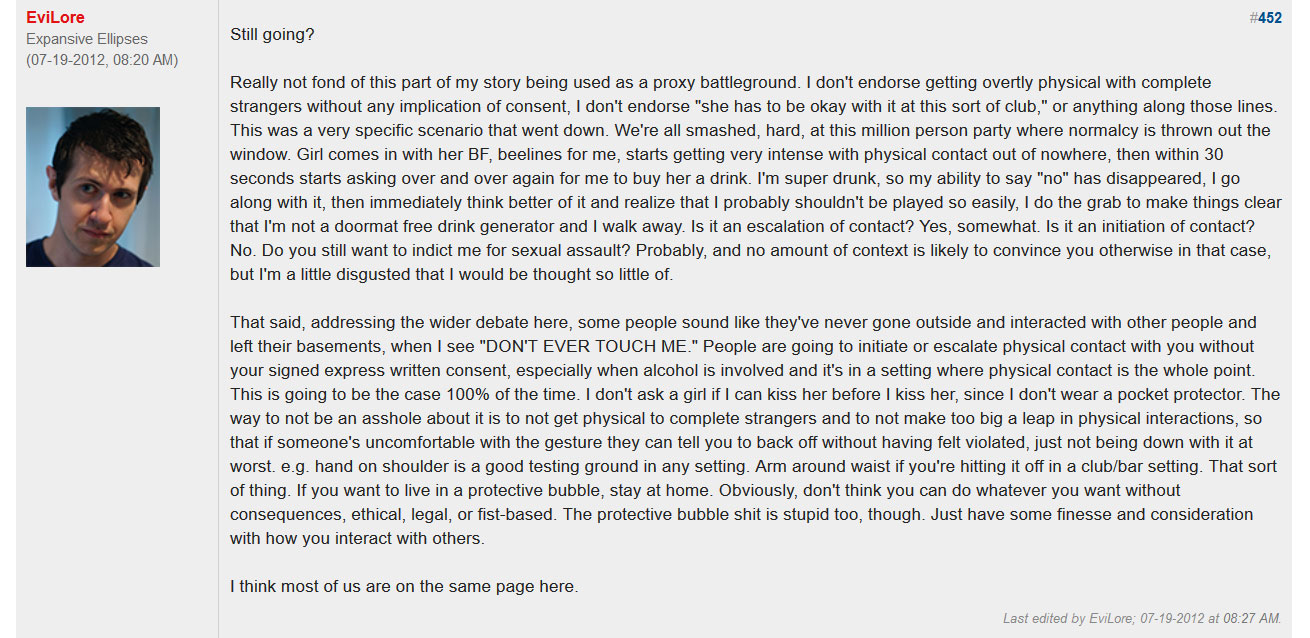Click the post date 07-19-2012, 08:20 AM
This screenshot has height=638, width=1310.
[102, 60]
